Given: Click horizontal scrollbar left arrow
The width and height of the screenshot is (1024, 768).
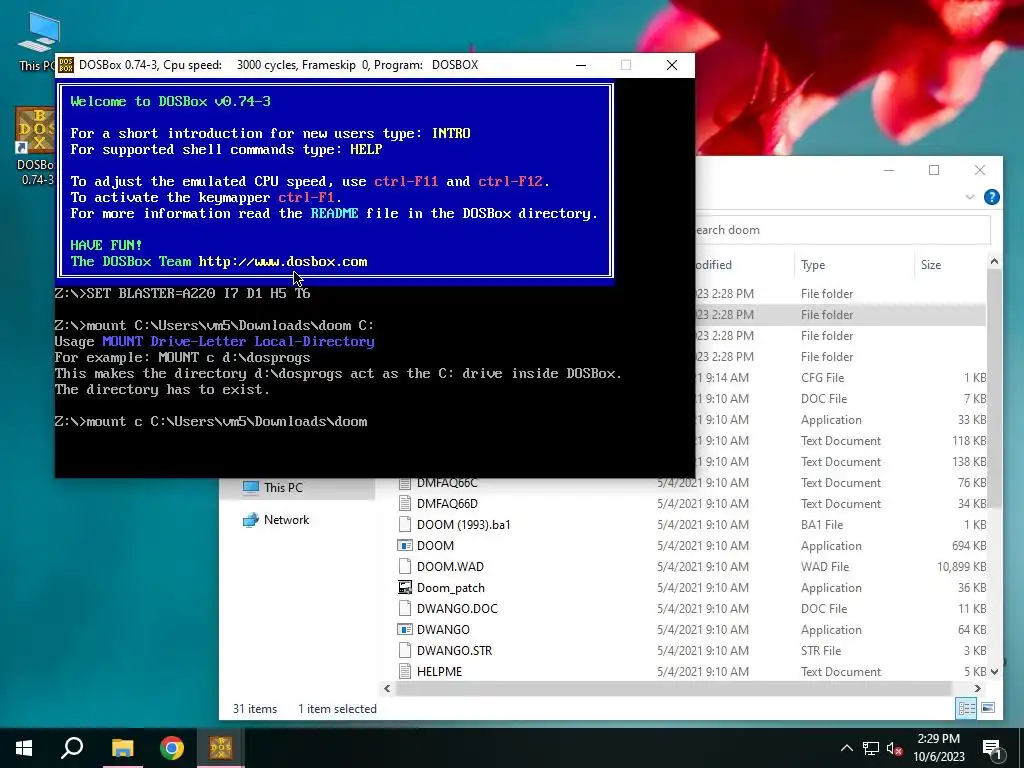Looking at the screenshot, I should (x=387, y=688).
